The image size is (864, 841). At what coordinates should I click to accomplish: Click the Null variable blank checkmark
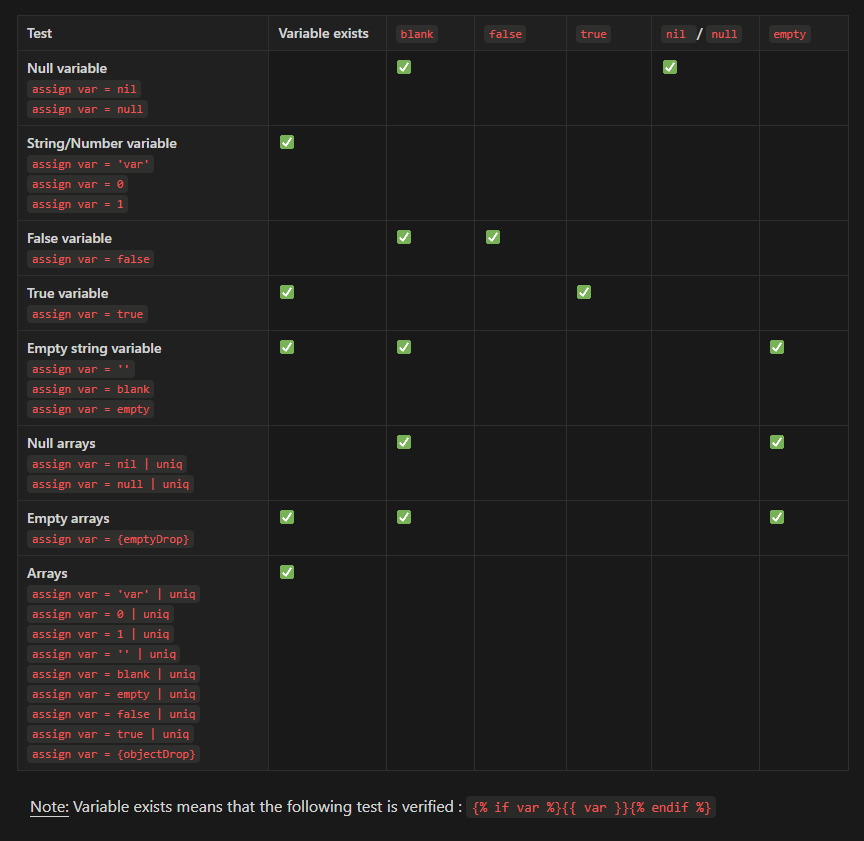tap(404, 67)
